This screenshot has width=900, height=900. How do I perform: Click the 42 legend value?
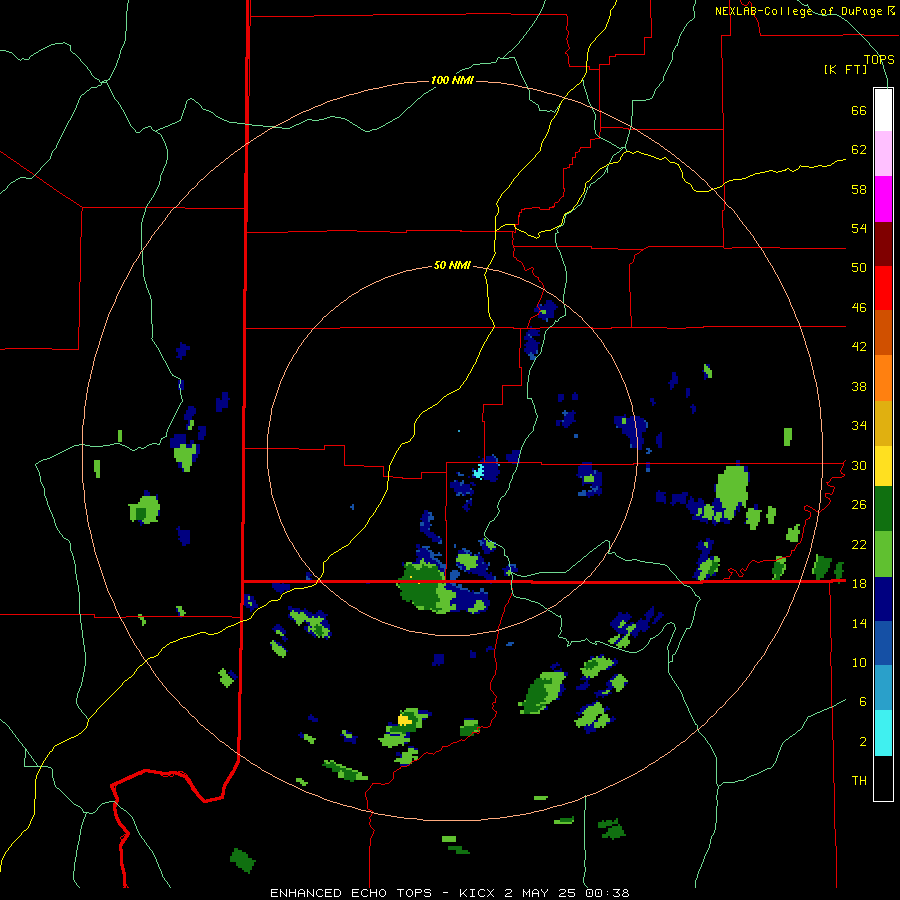859,347
